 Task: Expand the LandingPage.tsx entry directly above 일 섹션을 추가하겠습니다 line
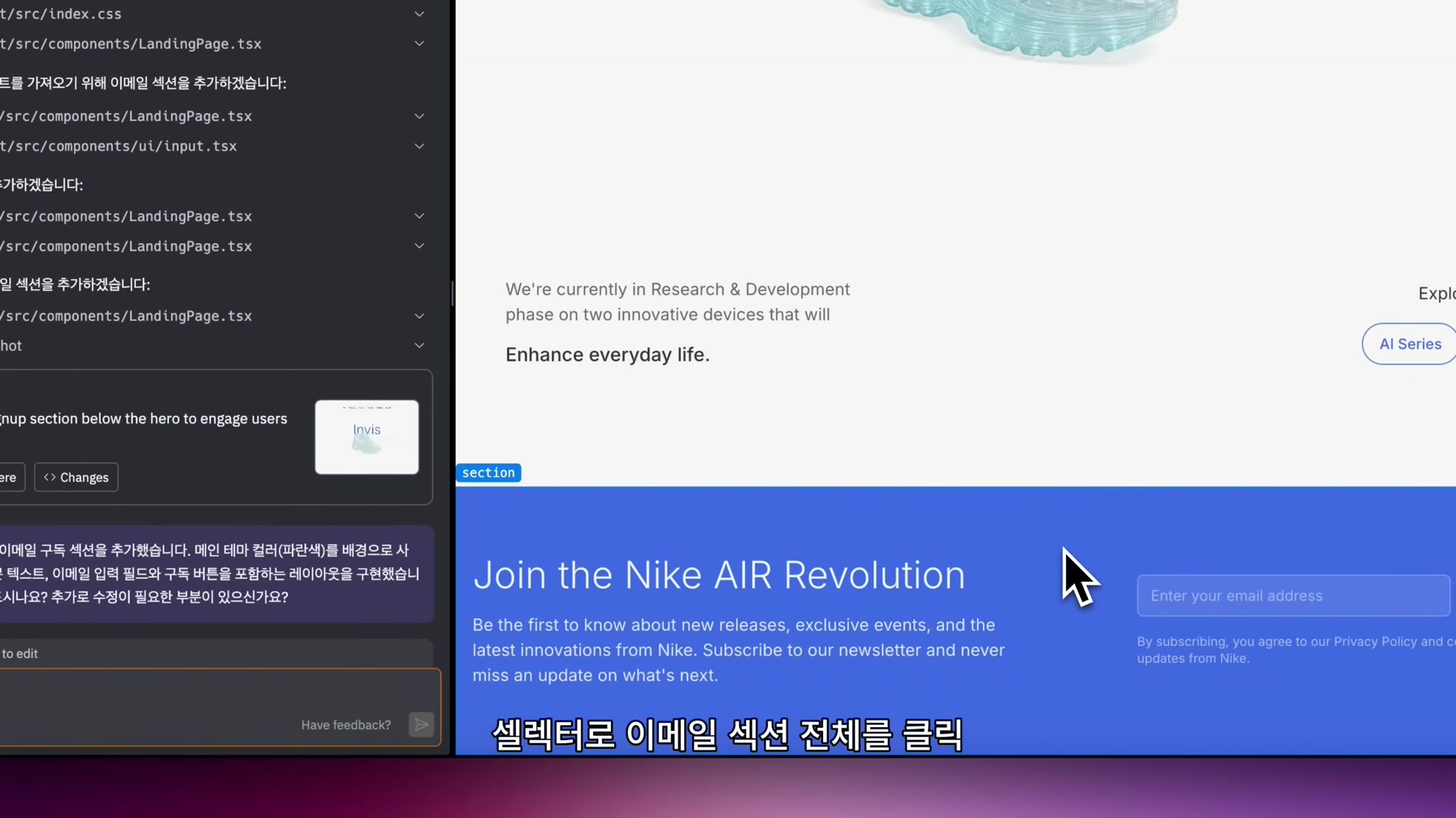[419, 246]
